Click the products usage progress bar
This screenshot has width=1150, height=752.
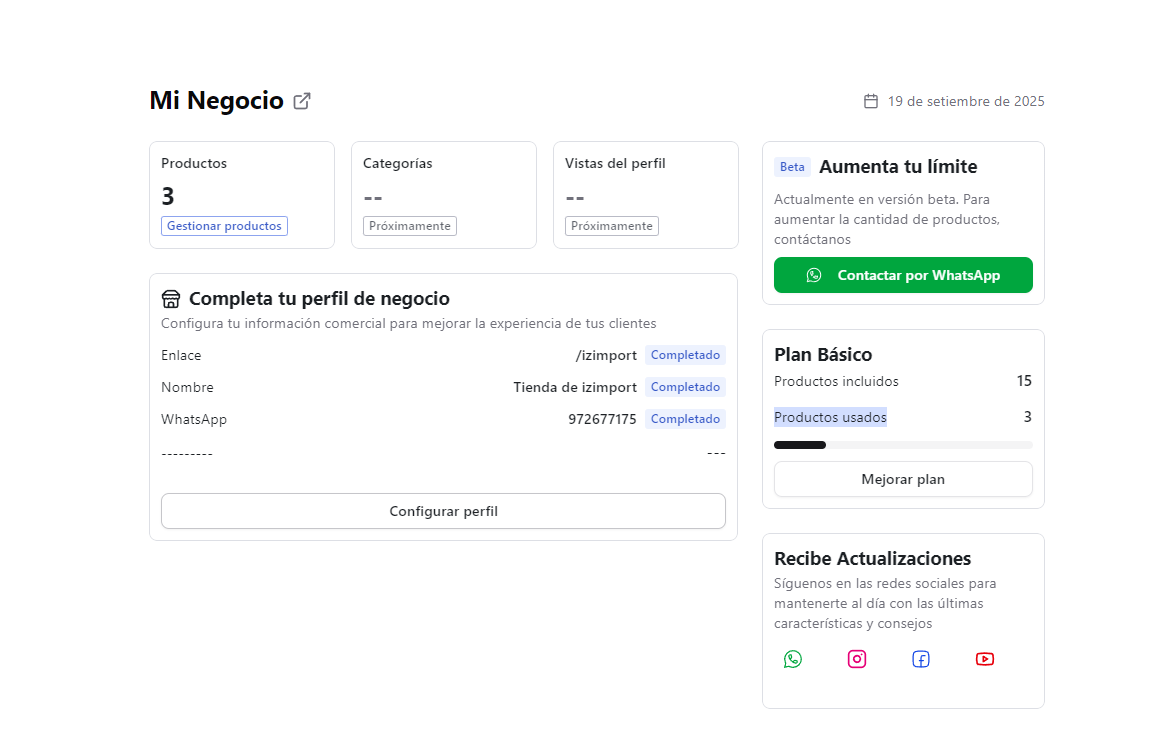tap(903, 444)
